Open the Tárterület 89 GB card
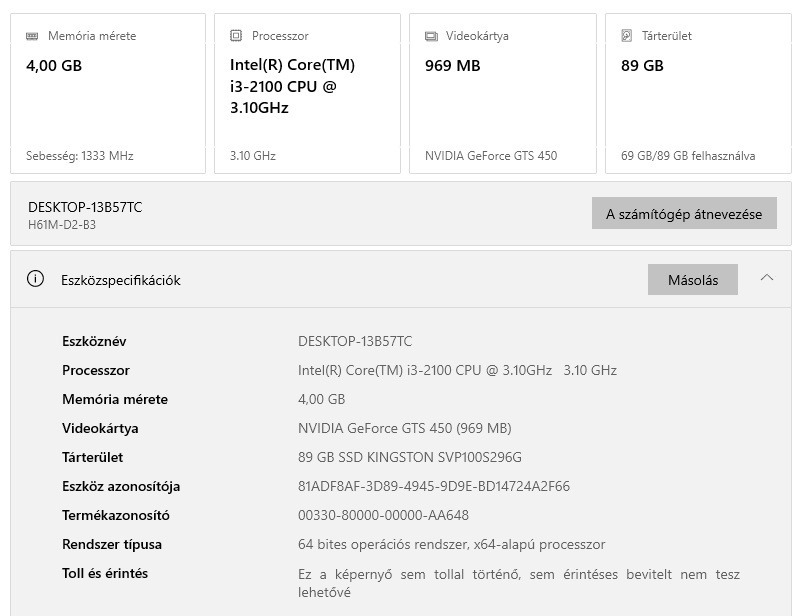 click(x=698, y=93)
